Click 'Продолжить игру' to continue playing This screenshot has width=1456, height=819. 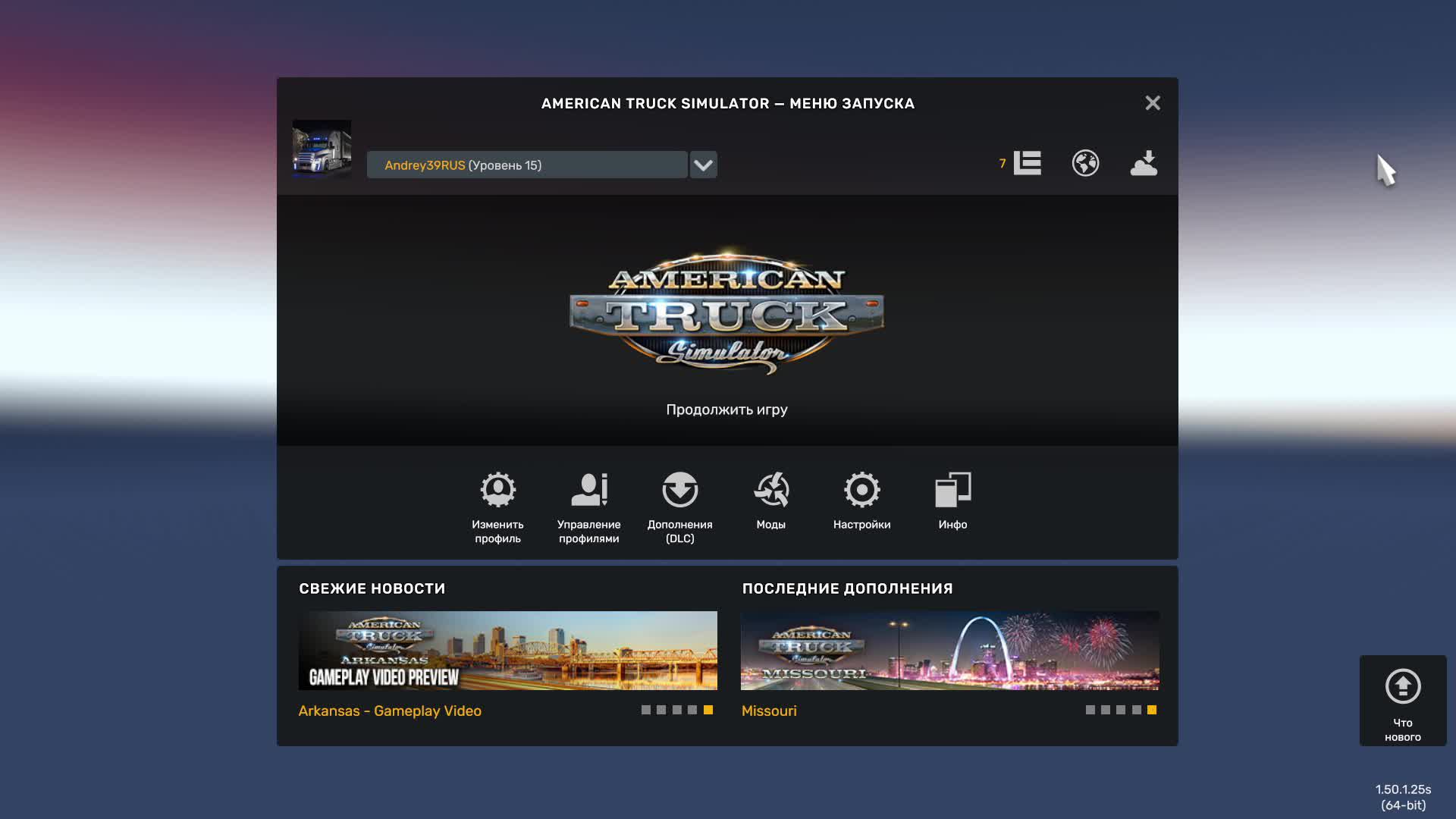pos(726,409)
